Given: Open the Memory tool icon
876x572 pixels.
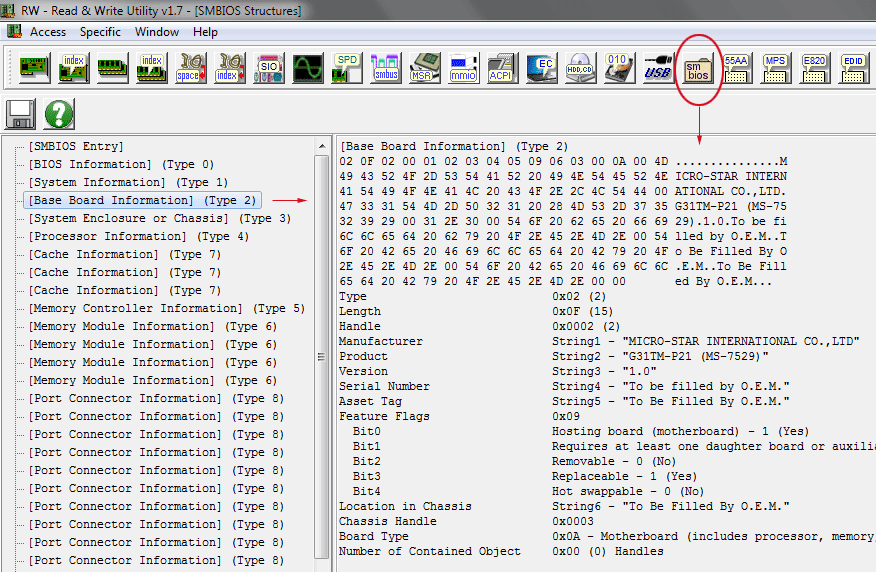Looking at the screenshot, I should tap(112, 68).
